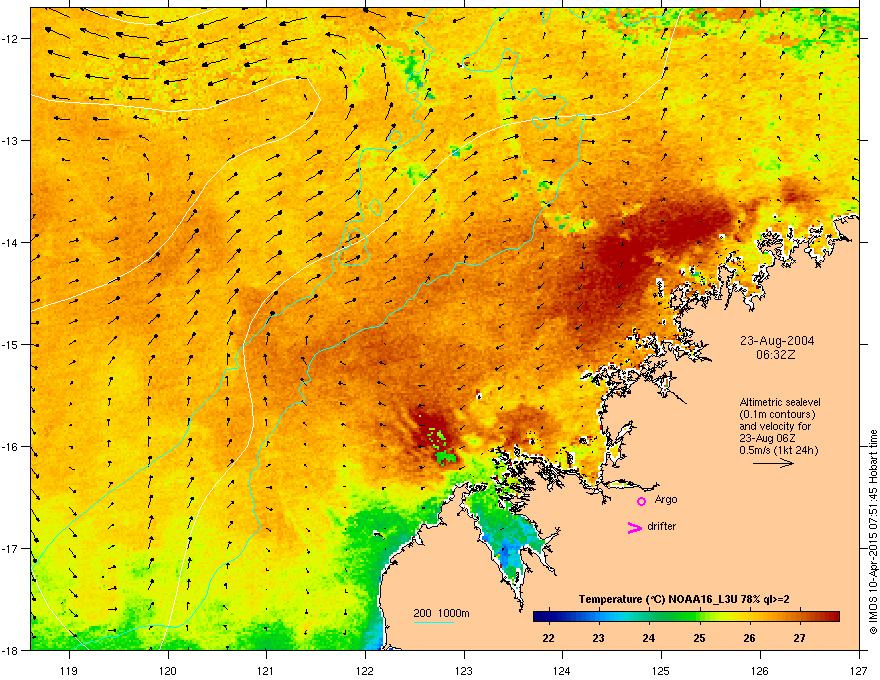The width and height of the screenshot is (880, 680).
Task: Click colorbar tick label 26
Action: [749, 638]
